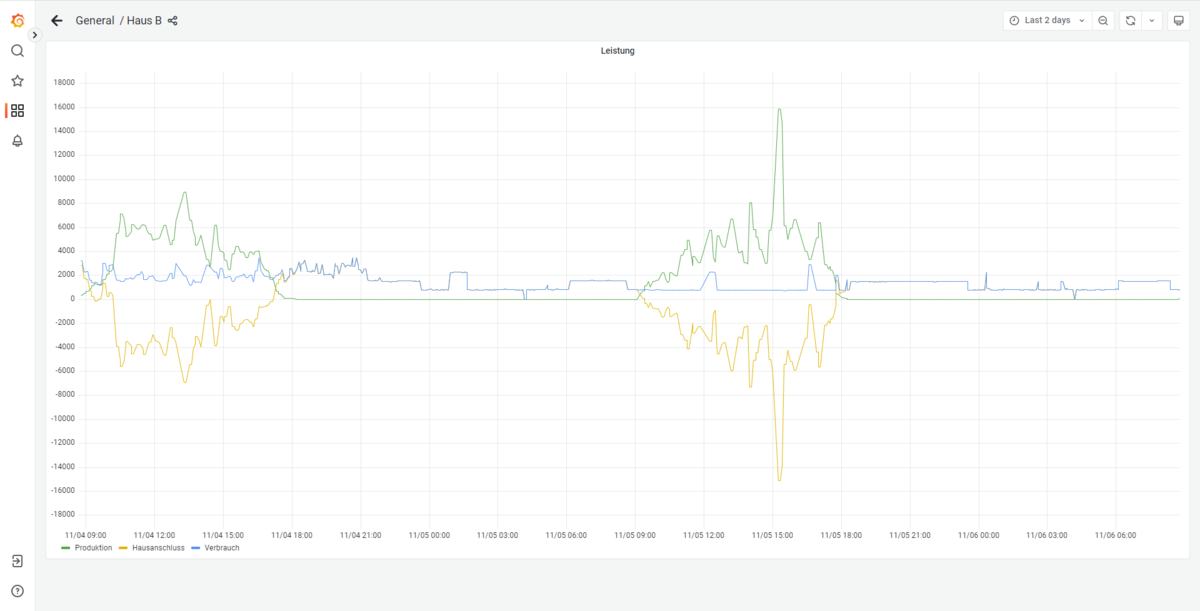Viewport: 1200px width, 611px height.
Task: Open Starred dashboards from the sidebar
Action: click(x=17, y=81)
